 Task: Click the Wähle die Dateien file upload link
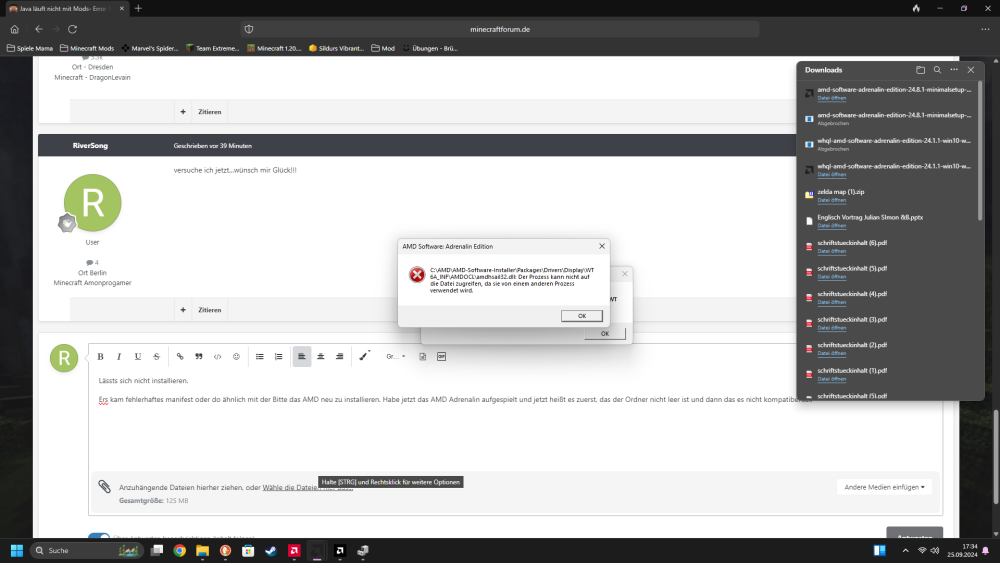[x=307, y=487]
